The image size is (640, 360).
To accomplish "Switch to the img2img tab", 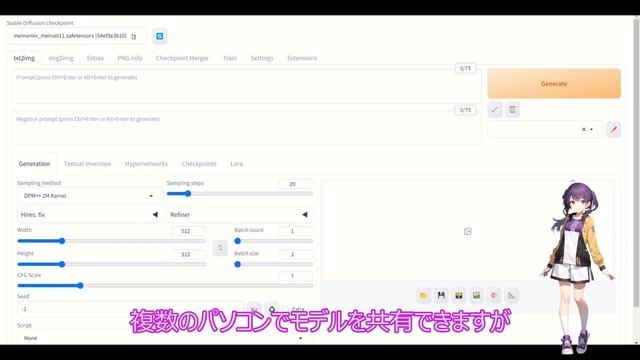I will pos(61,58).
